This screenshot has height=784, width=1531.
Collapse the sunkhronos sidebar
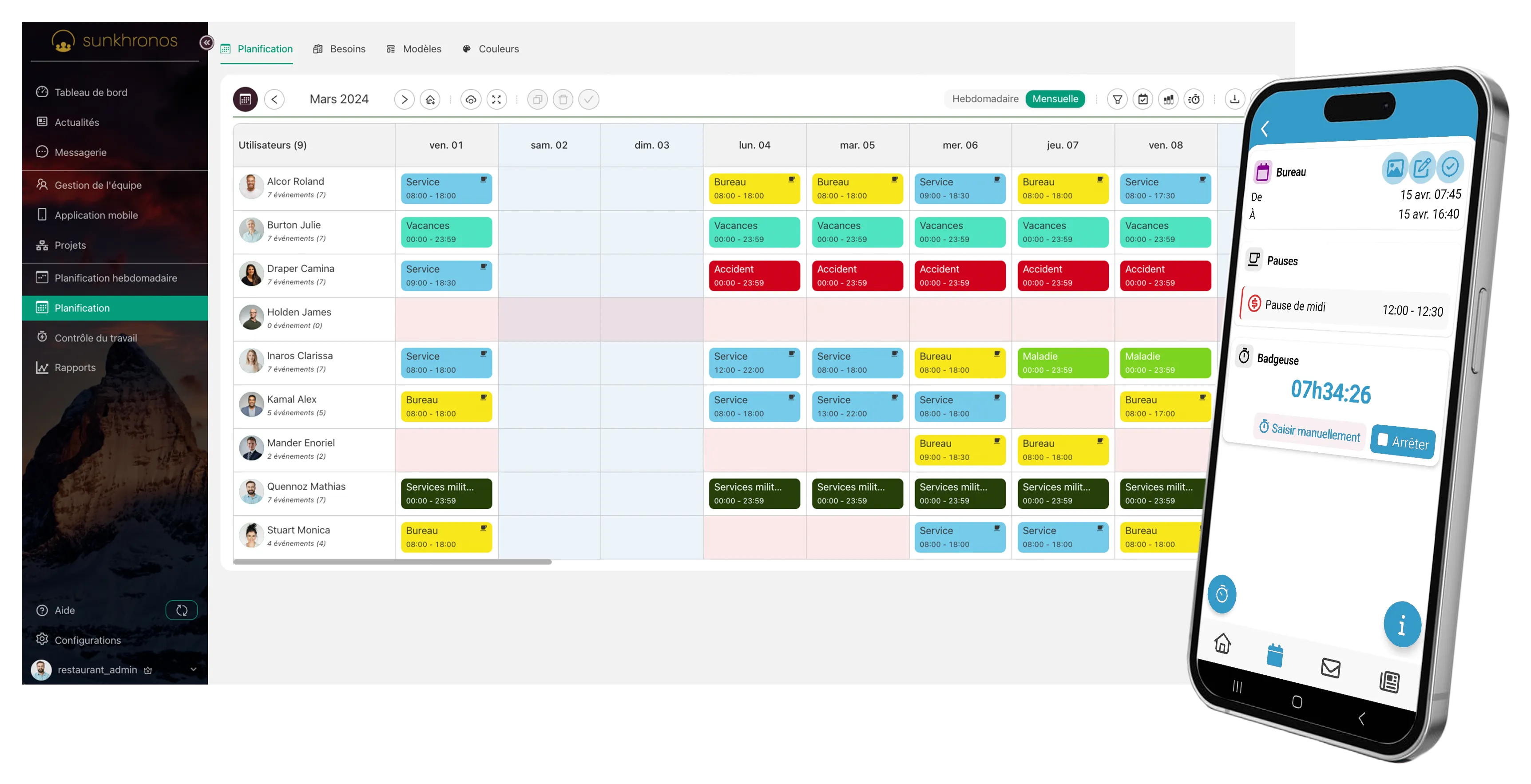pos(206,42)
